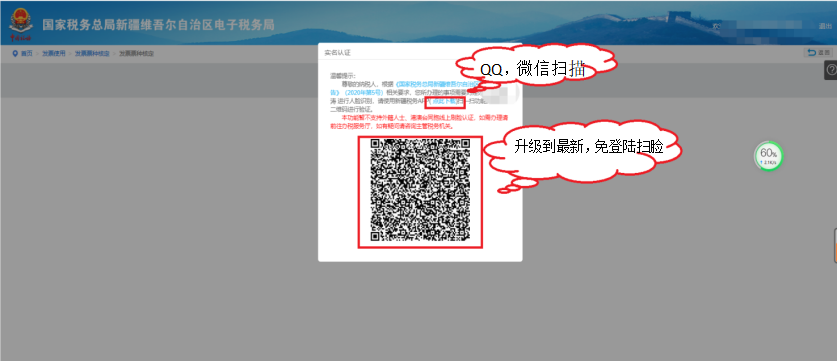The image size is (838, 361).
Task: Open the question mark help icon
Action: 831,70
